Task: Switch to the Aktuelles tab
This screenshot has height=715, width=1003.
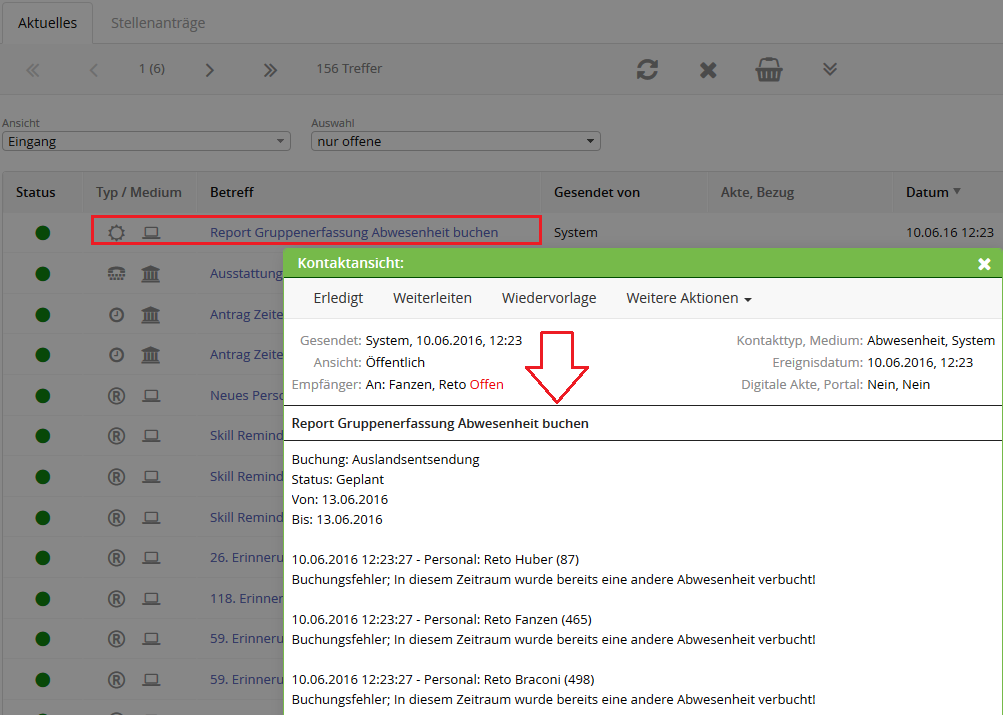Action: 47,23
